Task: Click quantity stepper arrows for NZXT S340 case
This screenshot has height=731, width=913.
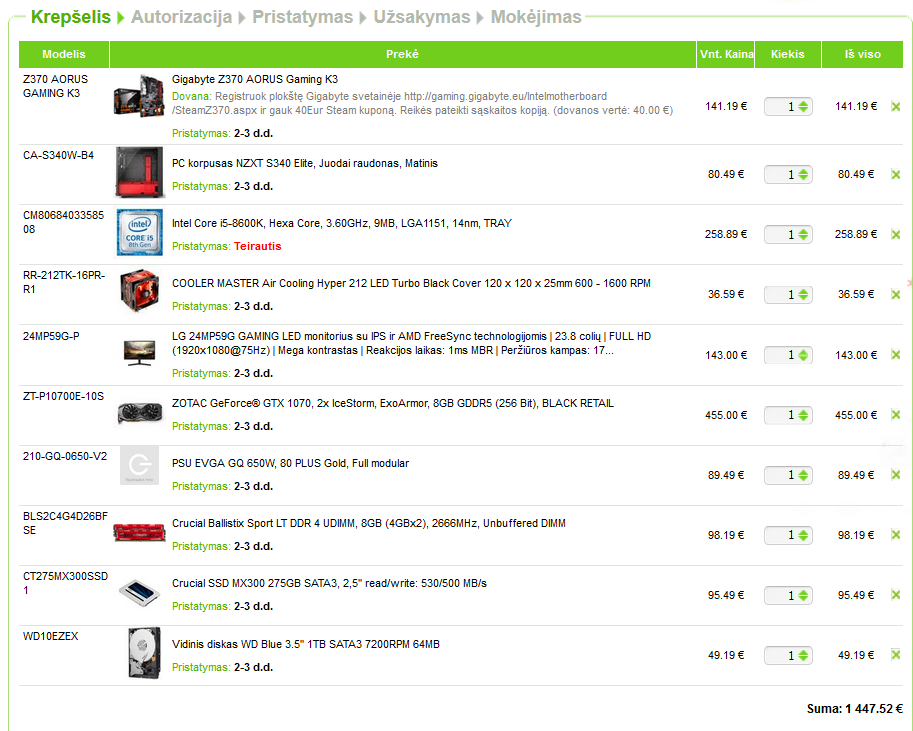Action: [804, 175]
